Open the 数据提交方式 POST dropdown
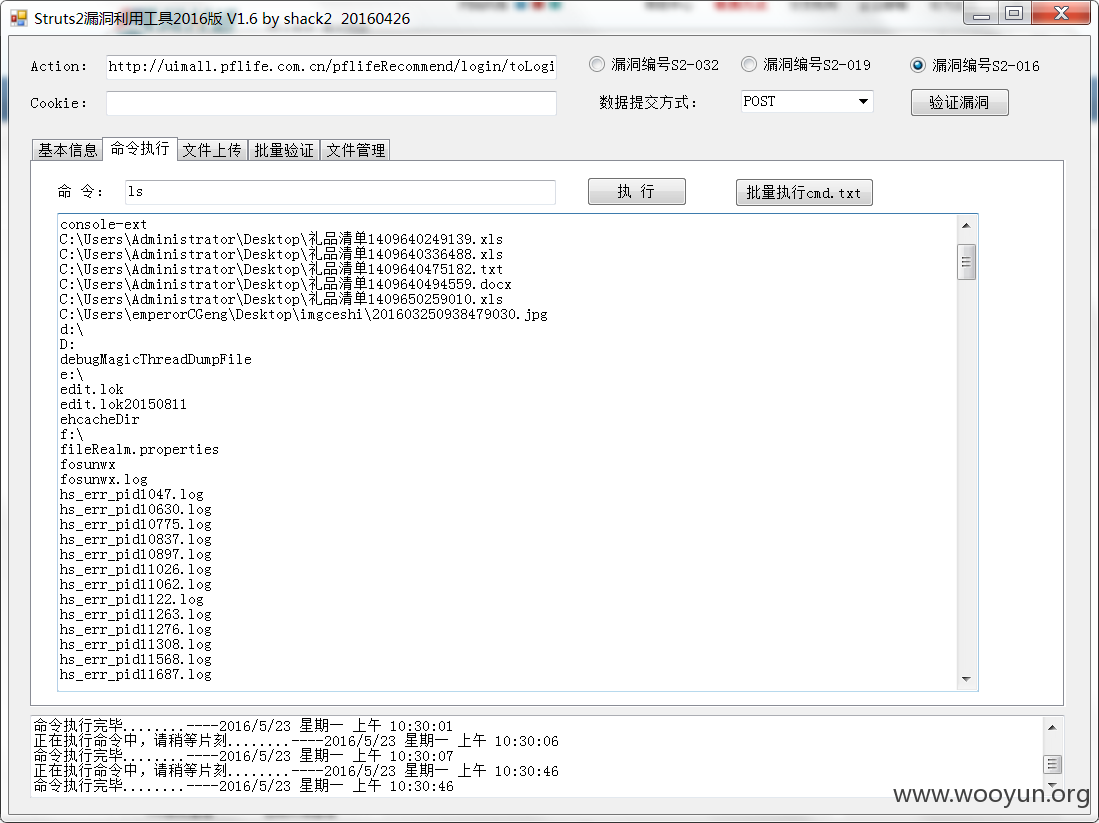The width and height of the screenshot is (1099, 823). click(807, 102)
